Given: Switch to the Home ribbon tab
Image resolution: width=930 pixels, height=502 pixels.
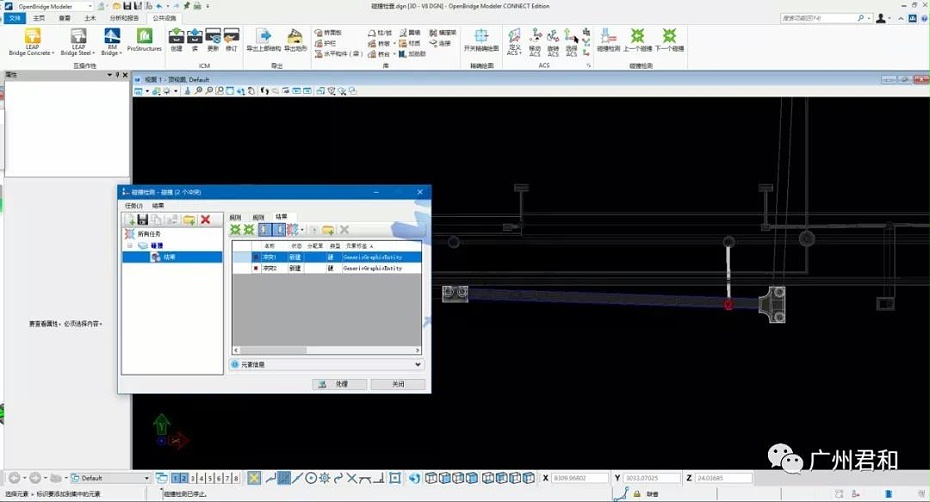Looking at the screenshot, I should (x=39, y=18).
